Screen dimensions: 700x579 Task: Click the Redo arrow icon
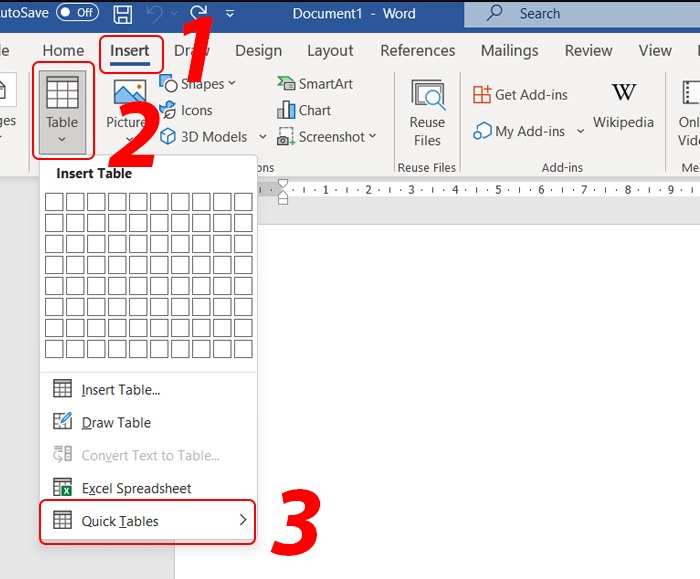pos(199,13)
